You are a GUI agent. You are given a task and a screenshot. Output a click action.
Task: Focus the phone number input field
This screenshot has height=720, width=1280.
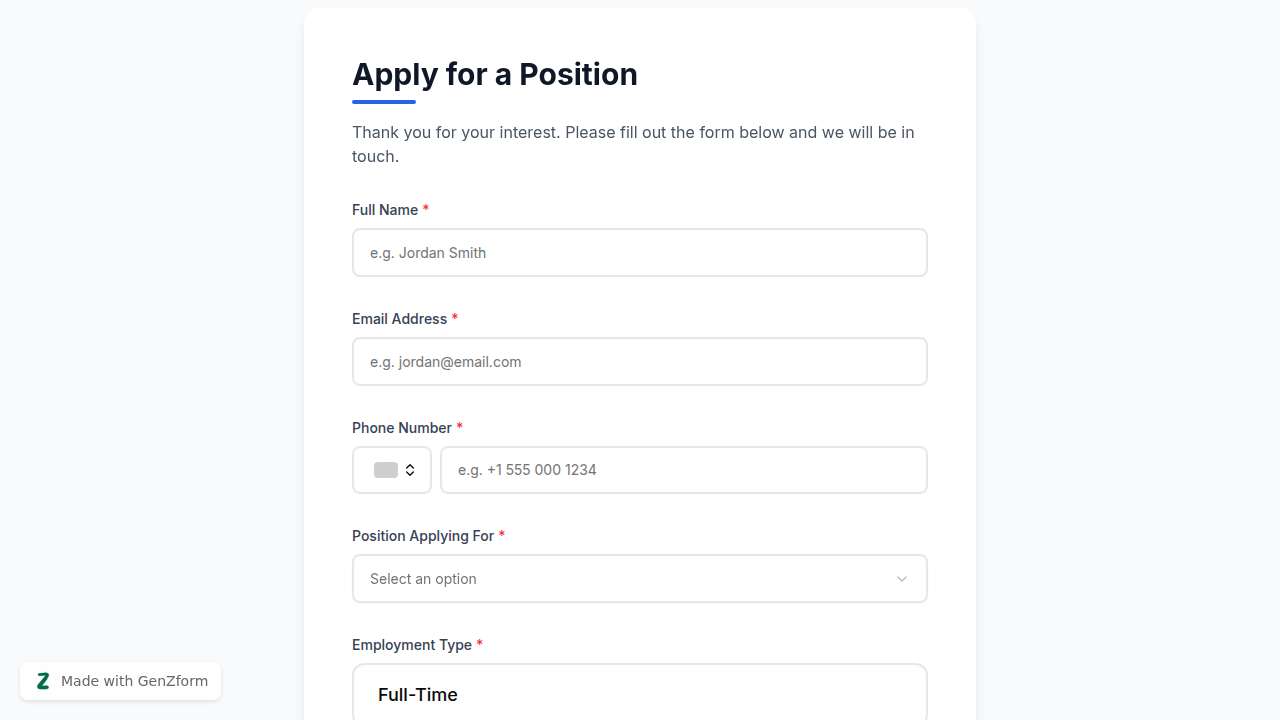[684, 470]
